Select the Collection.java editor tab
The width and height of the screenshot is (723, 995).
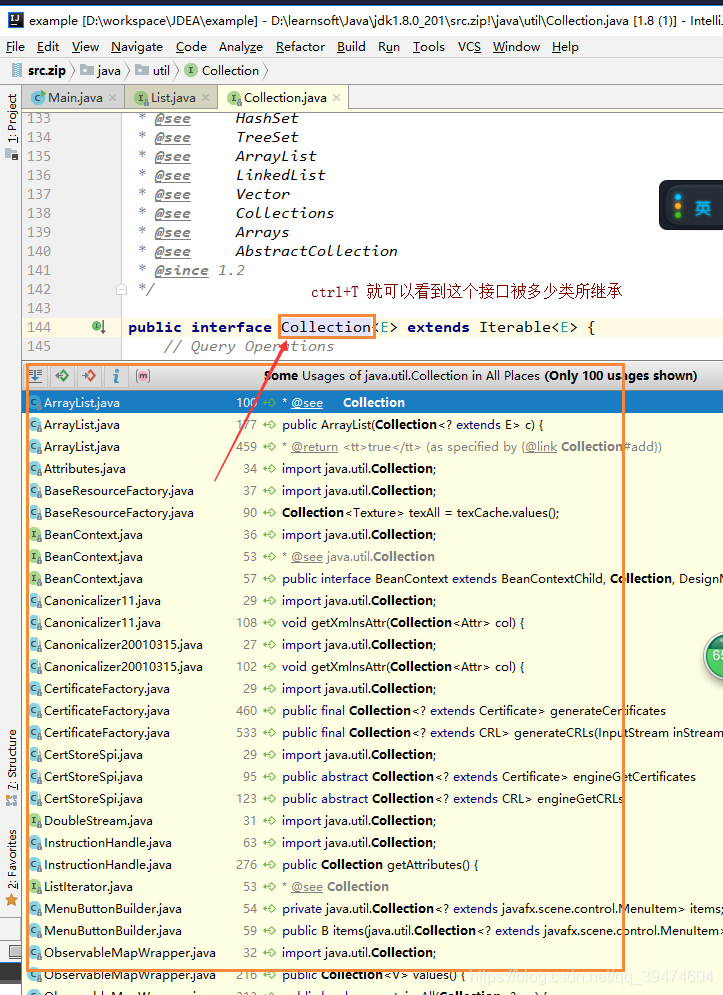tap(285, 98)
